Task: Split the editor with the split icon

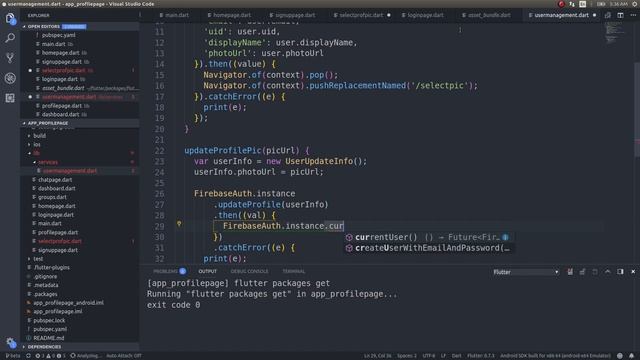Action: click(x=620, y=15)
